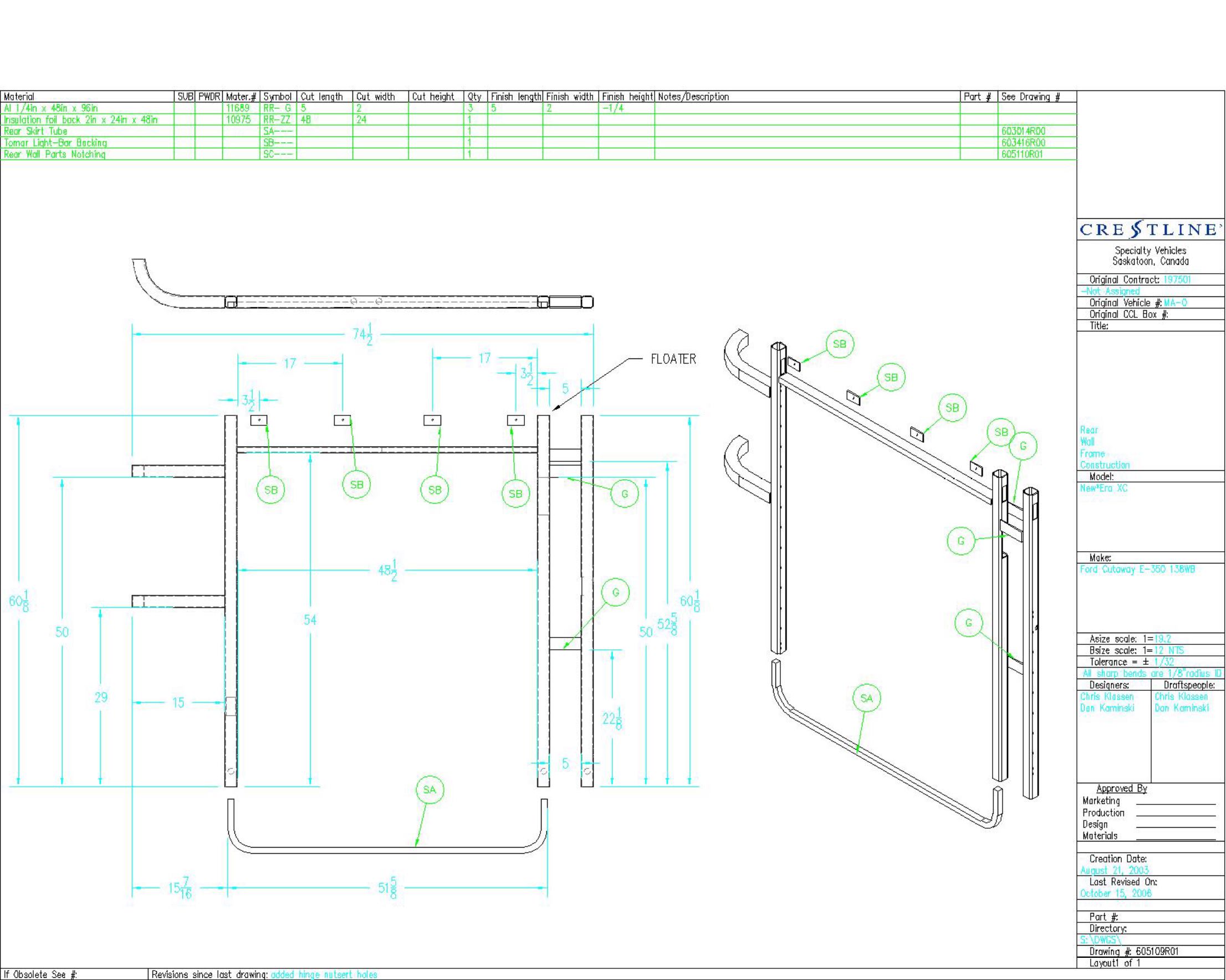Click the 'Drawing #: 605109R01' field
1226x980 pixels.
[x=1134, y=951]
